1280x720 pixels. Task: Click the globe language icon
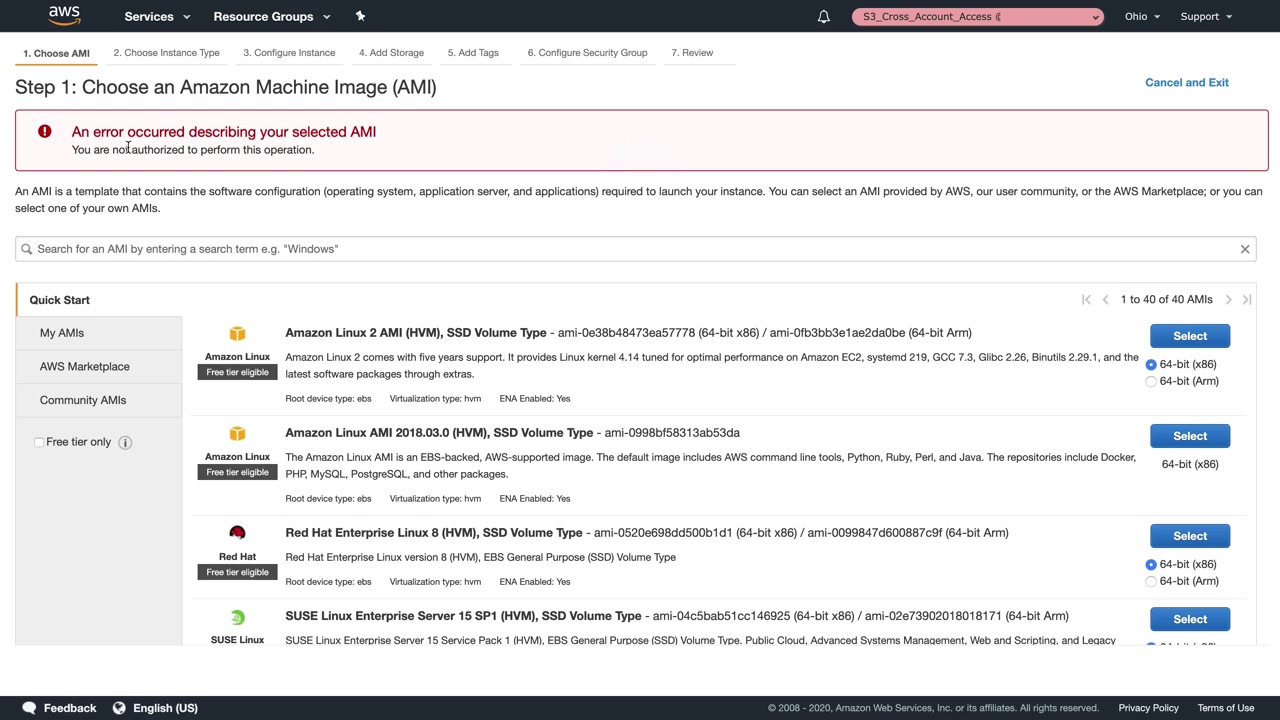pos(119,708)
